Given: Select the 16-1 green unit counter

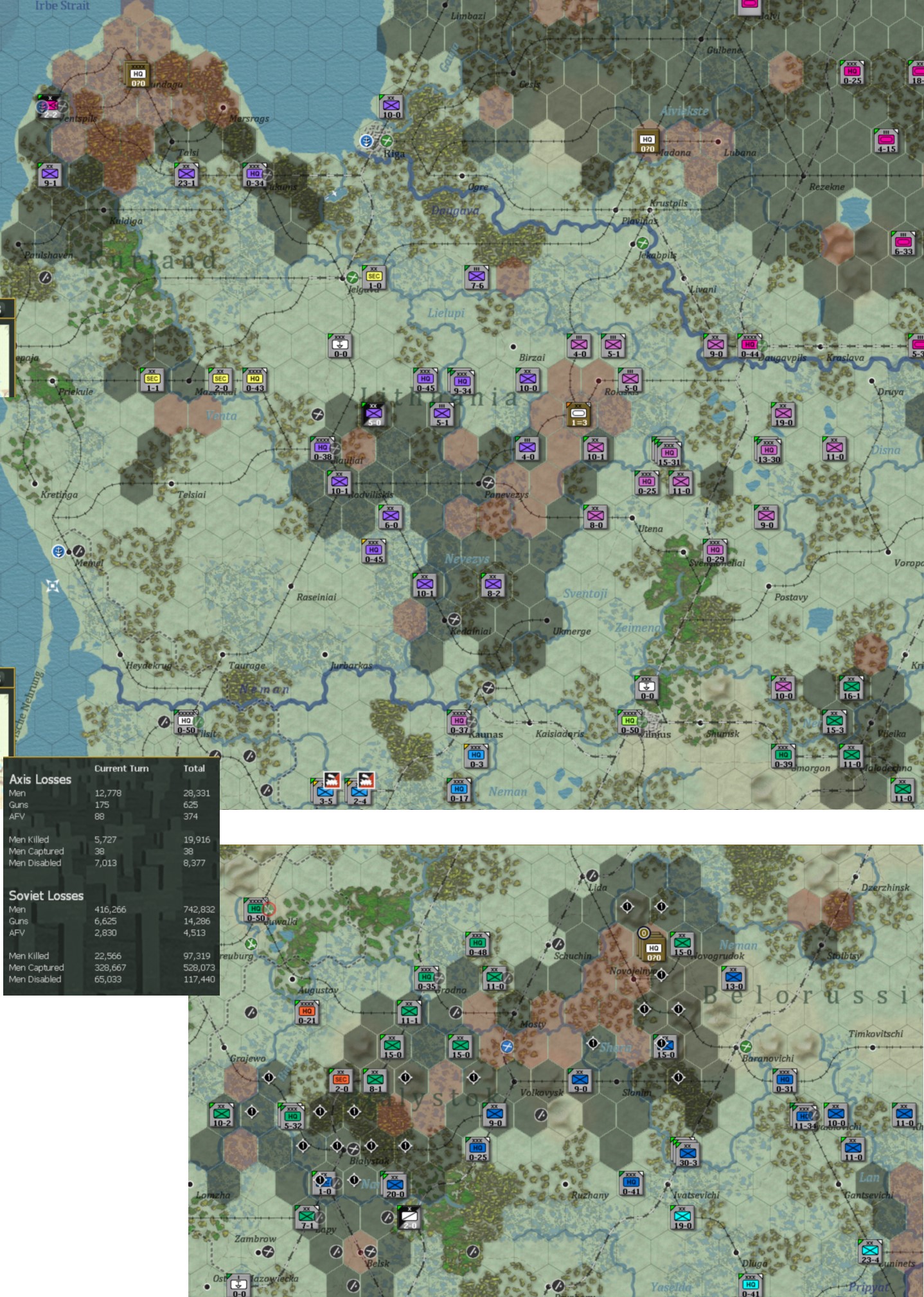Looking at the screenshot, I should tap(851, 688).
